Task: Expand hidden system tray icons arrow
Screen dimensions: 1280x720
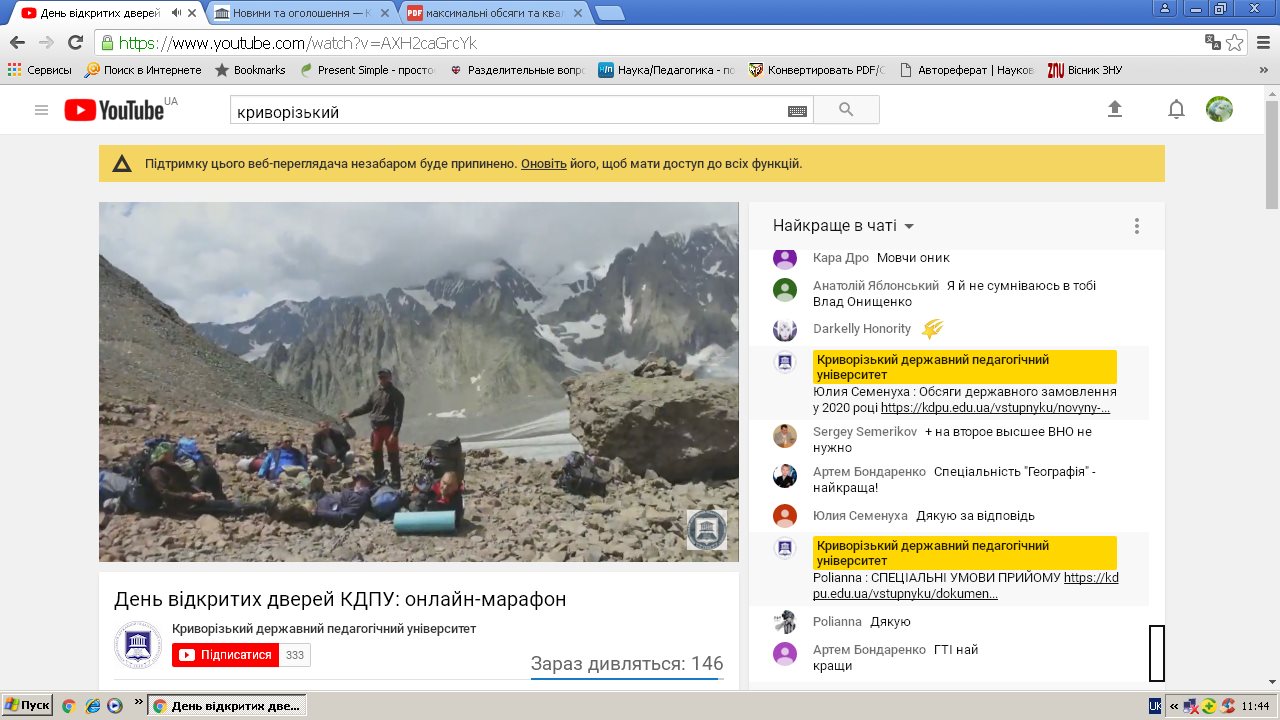Action: [1173, 706]
